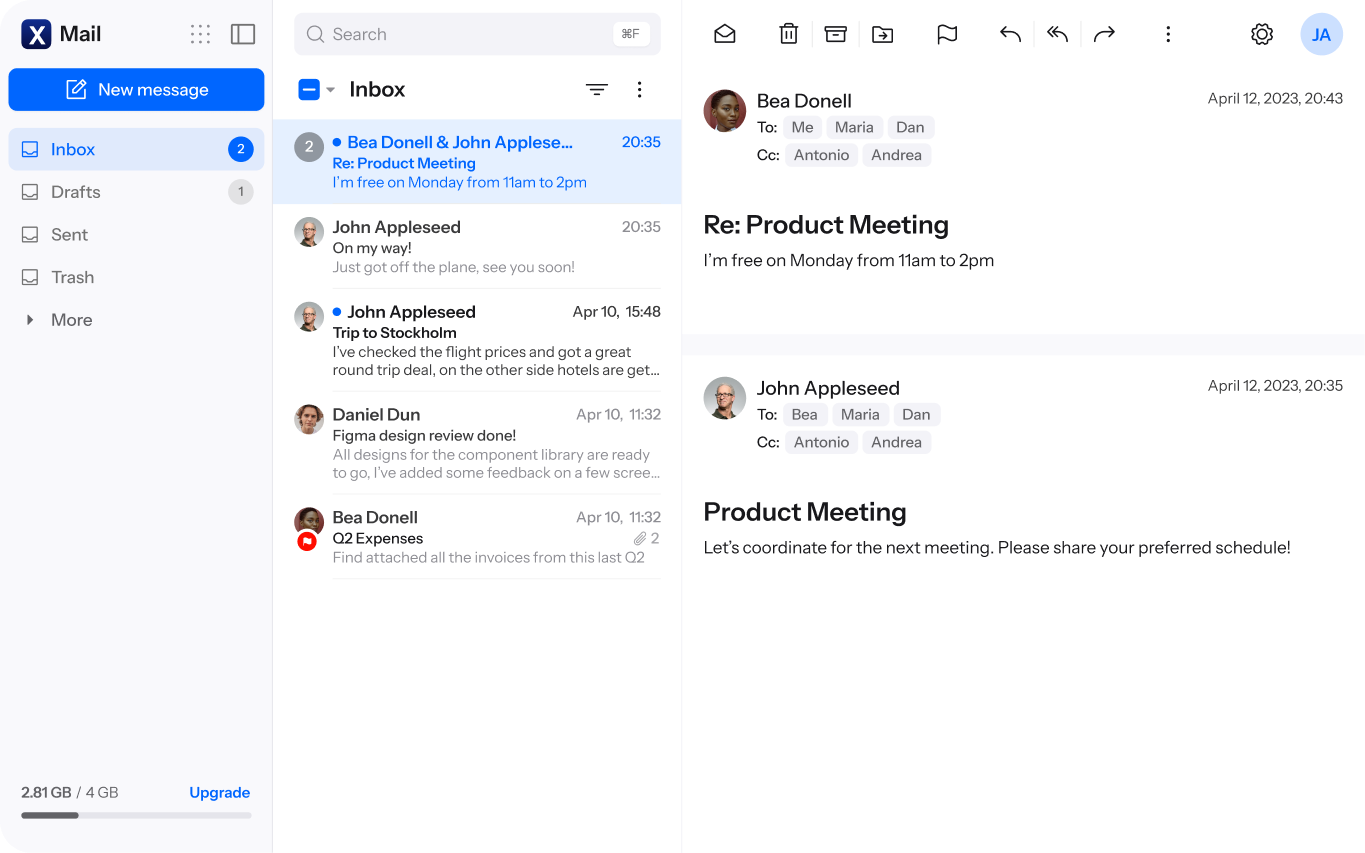Toggle the sidebar panel icon
The image size is (1365, 853).
[x=243, y=34]
